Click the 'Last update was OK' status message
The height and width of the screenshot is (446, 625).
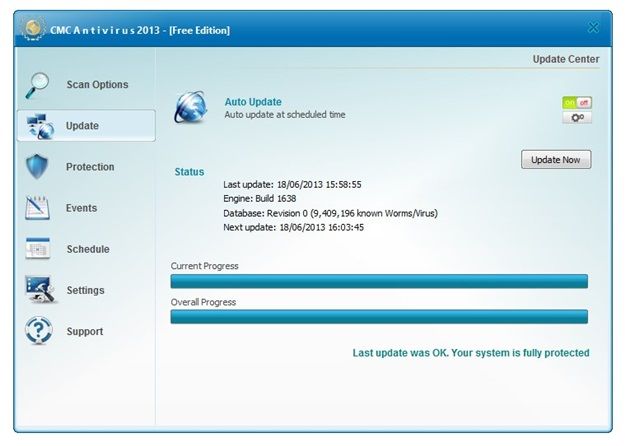(x=471, y=353)
